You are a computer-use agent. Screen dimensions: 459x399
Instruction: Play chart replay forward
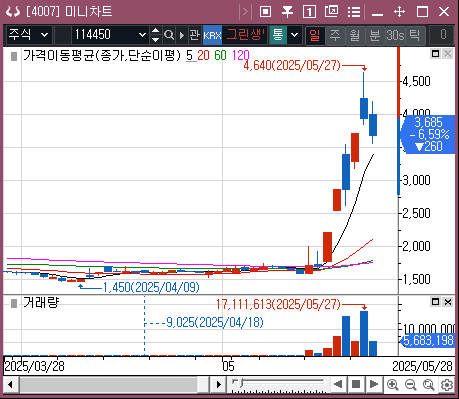374,385
